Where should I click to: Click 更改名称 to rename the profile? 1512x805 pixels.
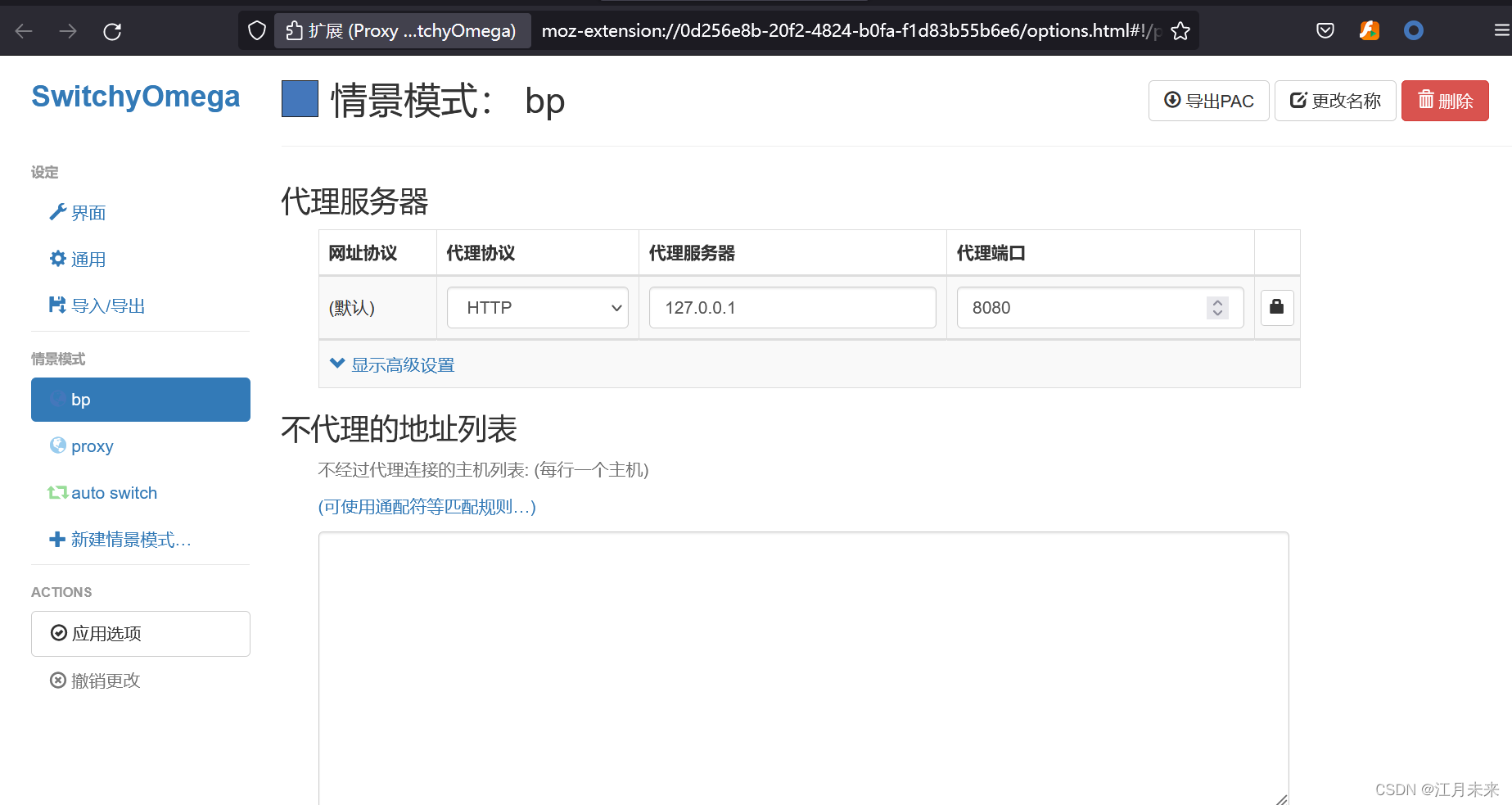(x=1335, y=101)
